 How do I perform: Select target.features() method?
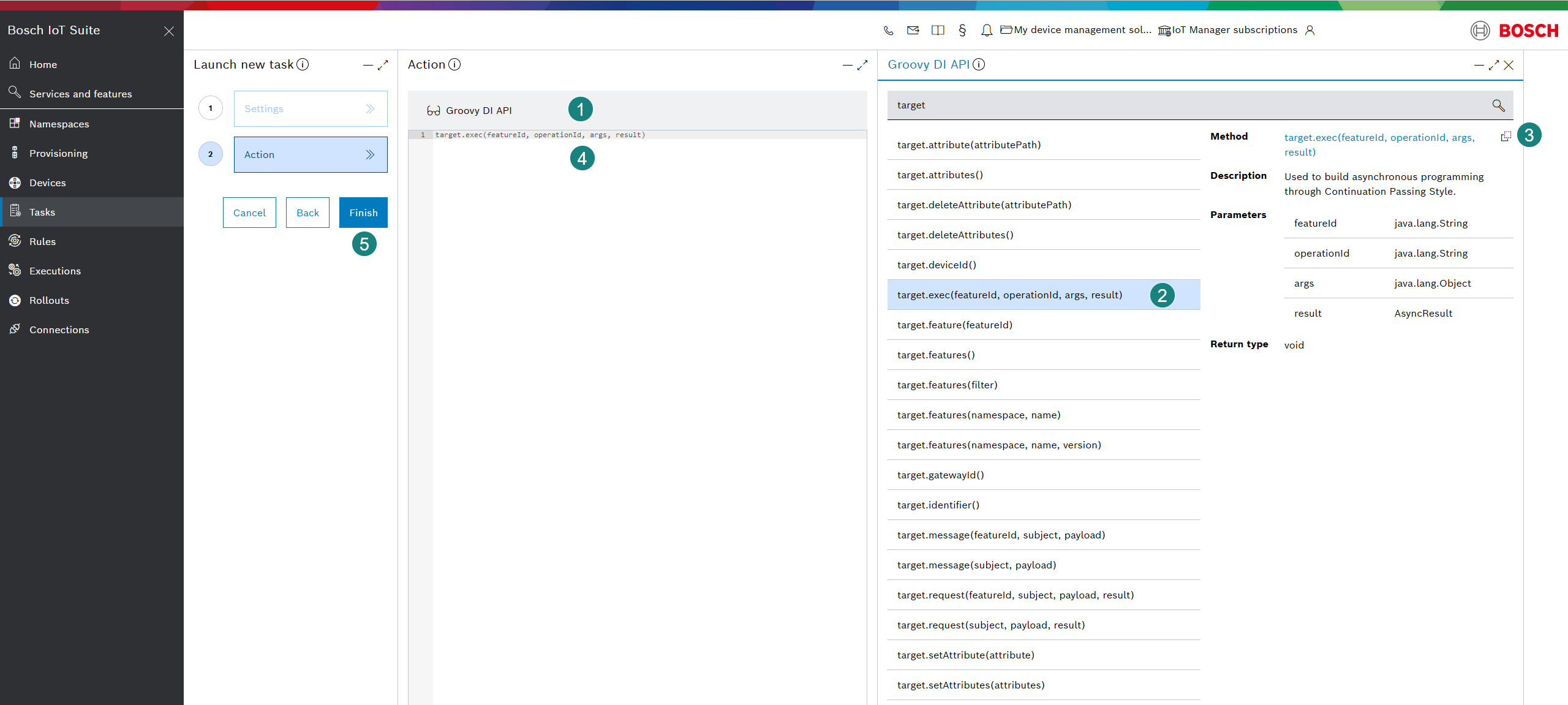tap(1044, 355)
